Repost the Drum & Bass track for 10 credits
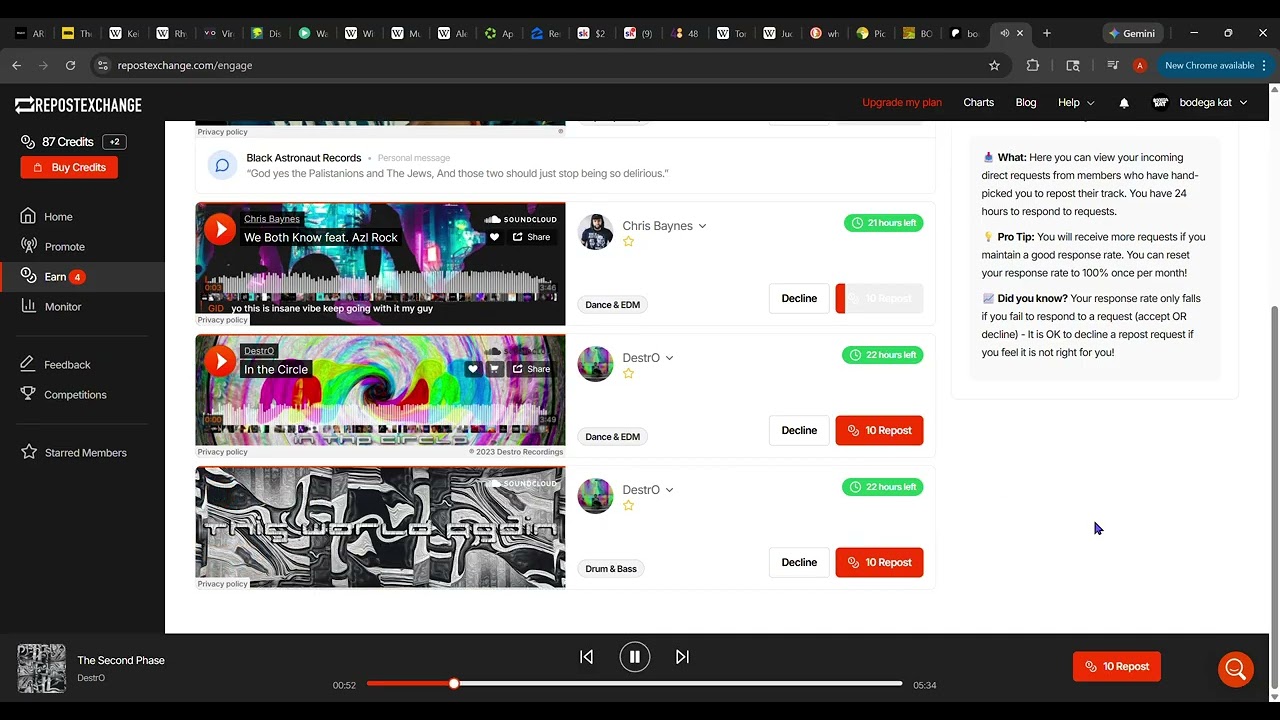 [x=879, y=562]
